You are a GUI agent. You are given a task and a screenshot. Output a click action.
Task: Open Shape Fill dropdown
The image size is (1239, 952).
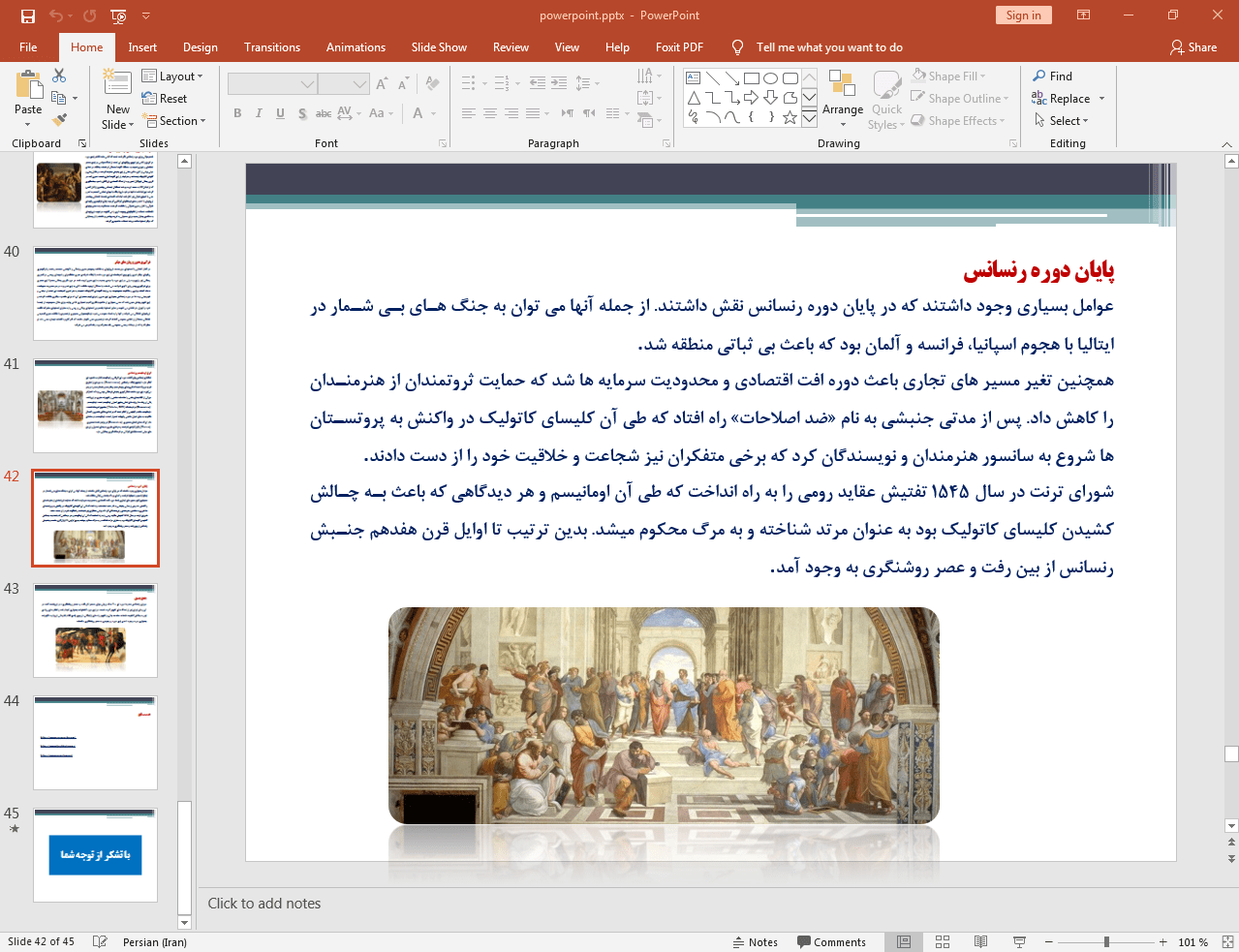click(949, 76)
